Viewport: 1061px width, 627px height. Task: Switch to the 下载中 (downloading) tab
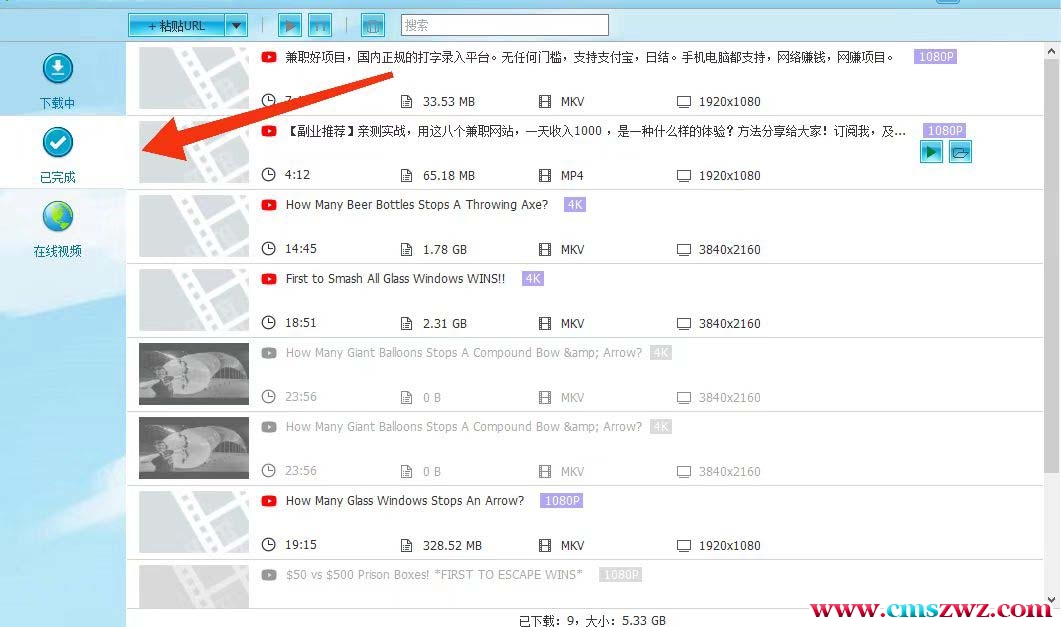(58, 80)
